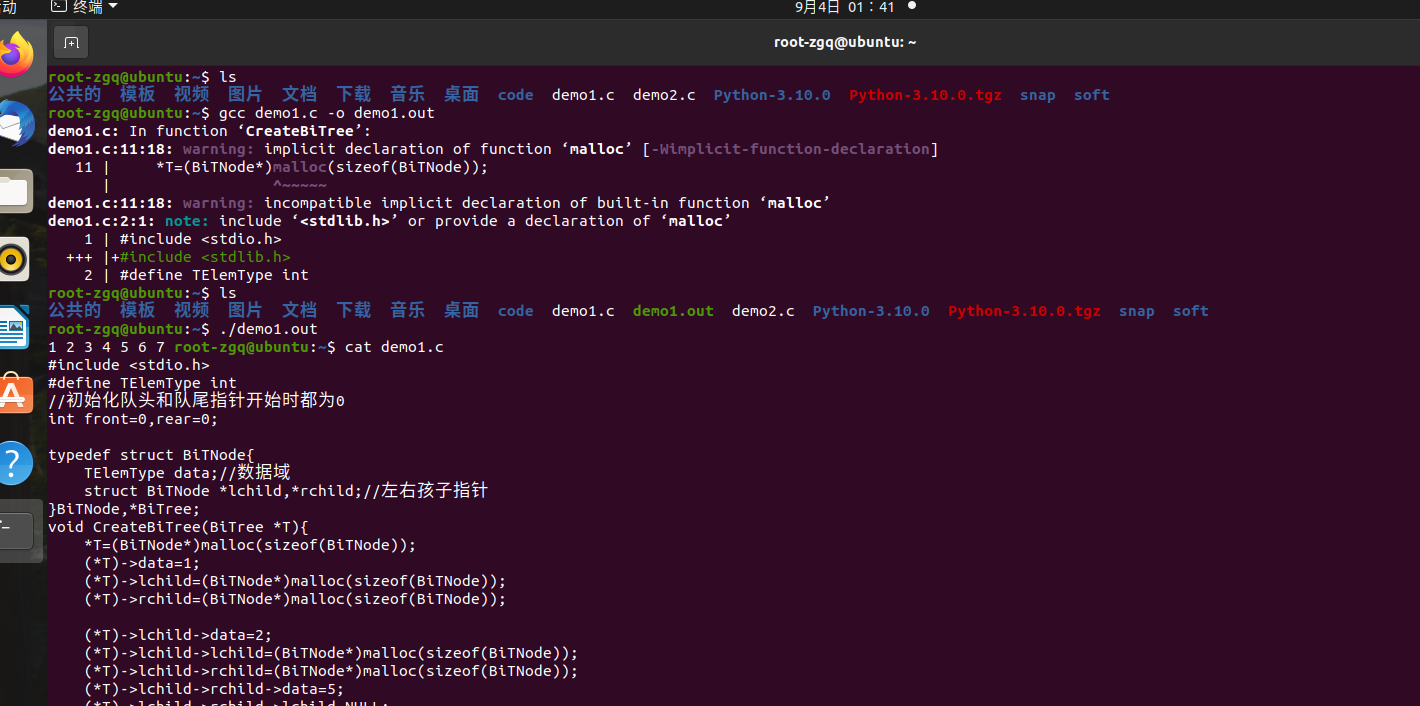The height and width of the screenshot is (706, 1420).
Task: Open the 活动 Activities overview
Action: pos(8,7)
